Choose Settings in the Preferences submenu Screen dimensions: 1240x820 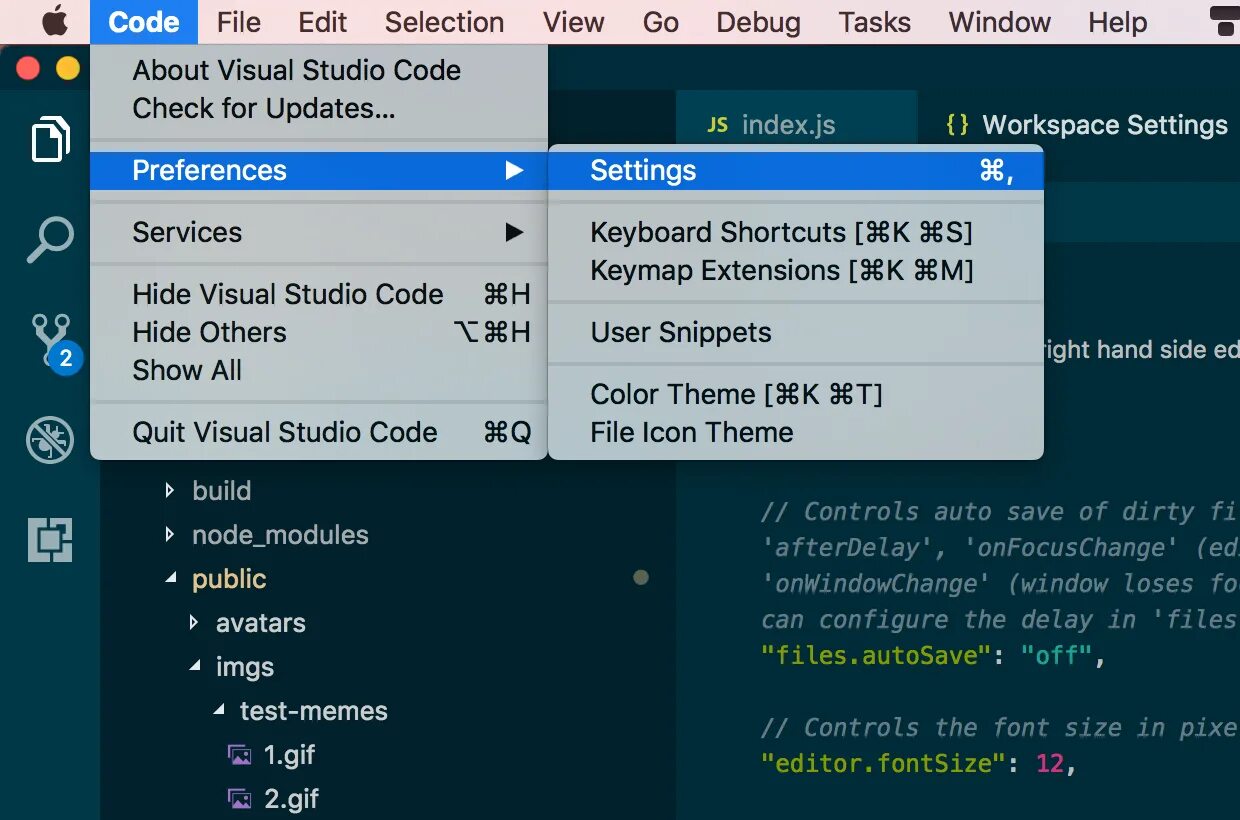coord(796,170)
